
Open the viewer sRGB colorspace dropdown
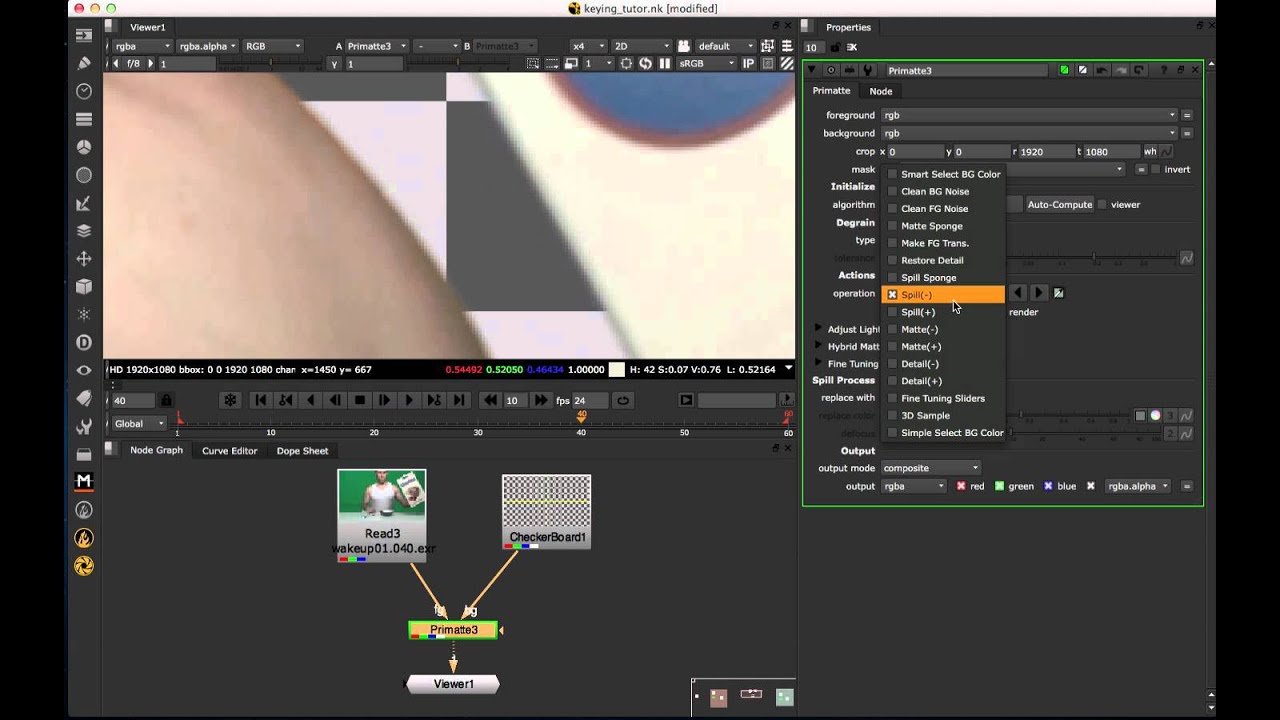(x=706, y=63)
